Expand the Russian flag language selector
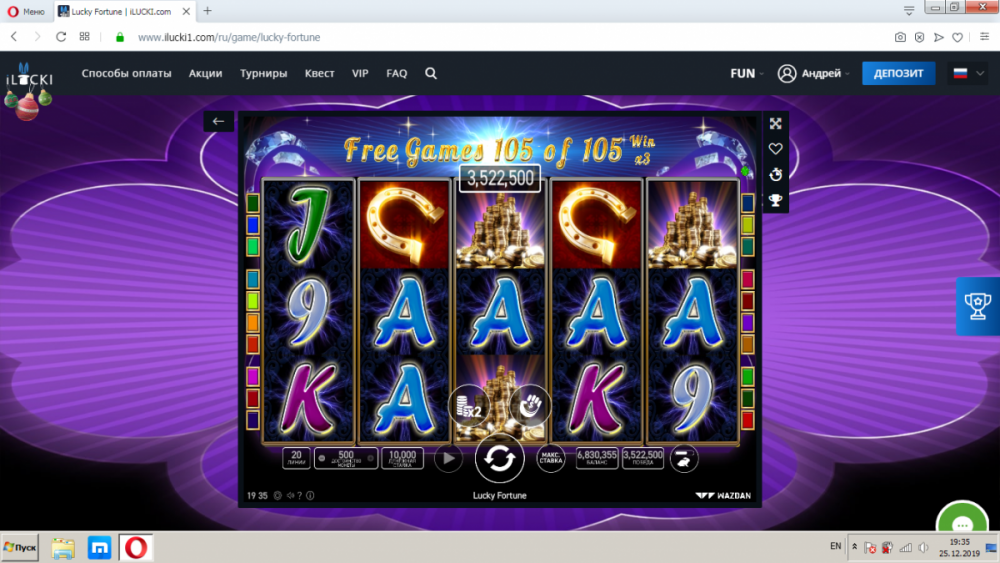 point(968,73)
